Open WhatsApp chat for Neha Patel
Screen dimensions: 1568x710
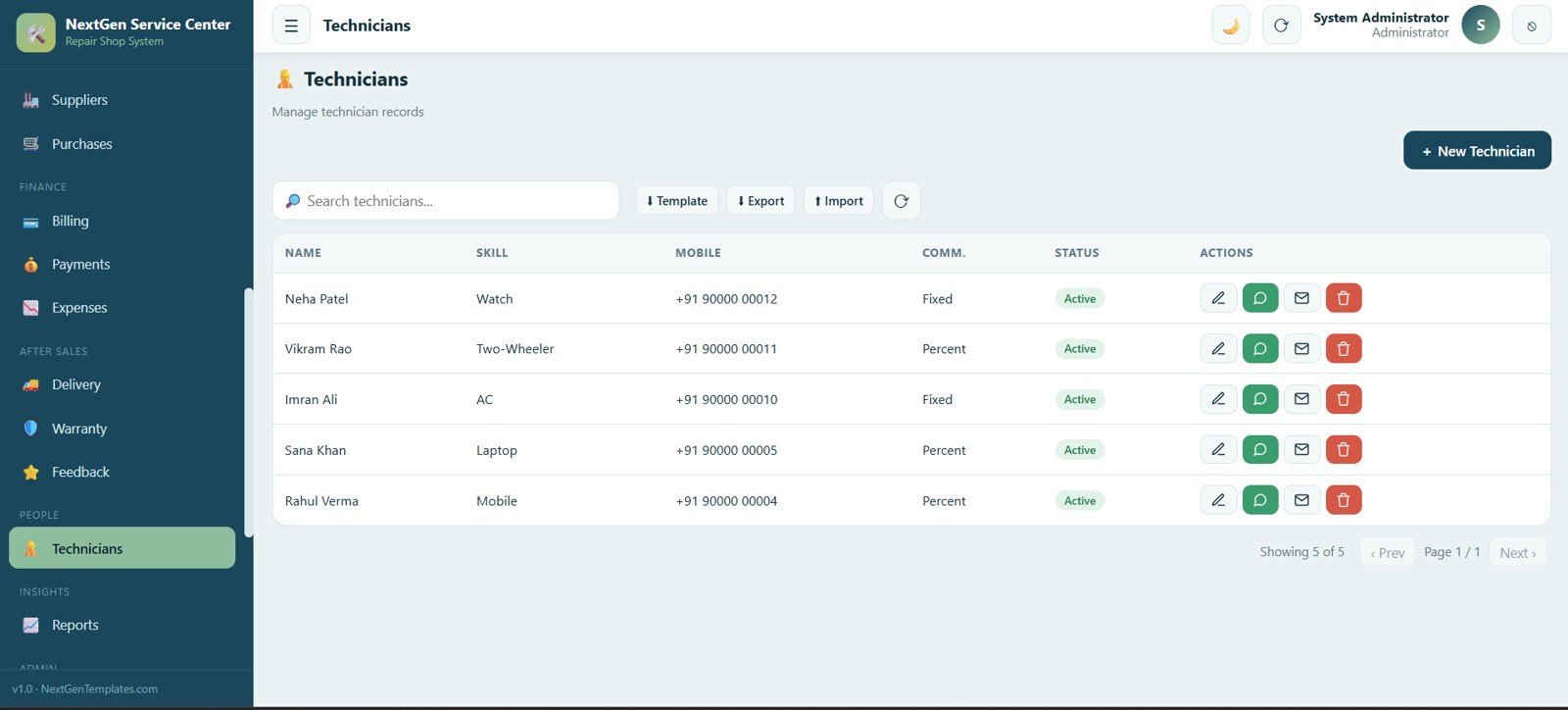coord(1260,298)
